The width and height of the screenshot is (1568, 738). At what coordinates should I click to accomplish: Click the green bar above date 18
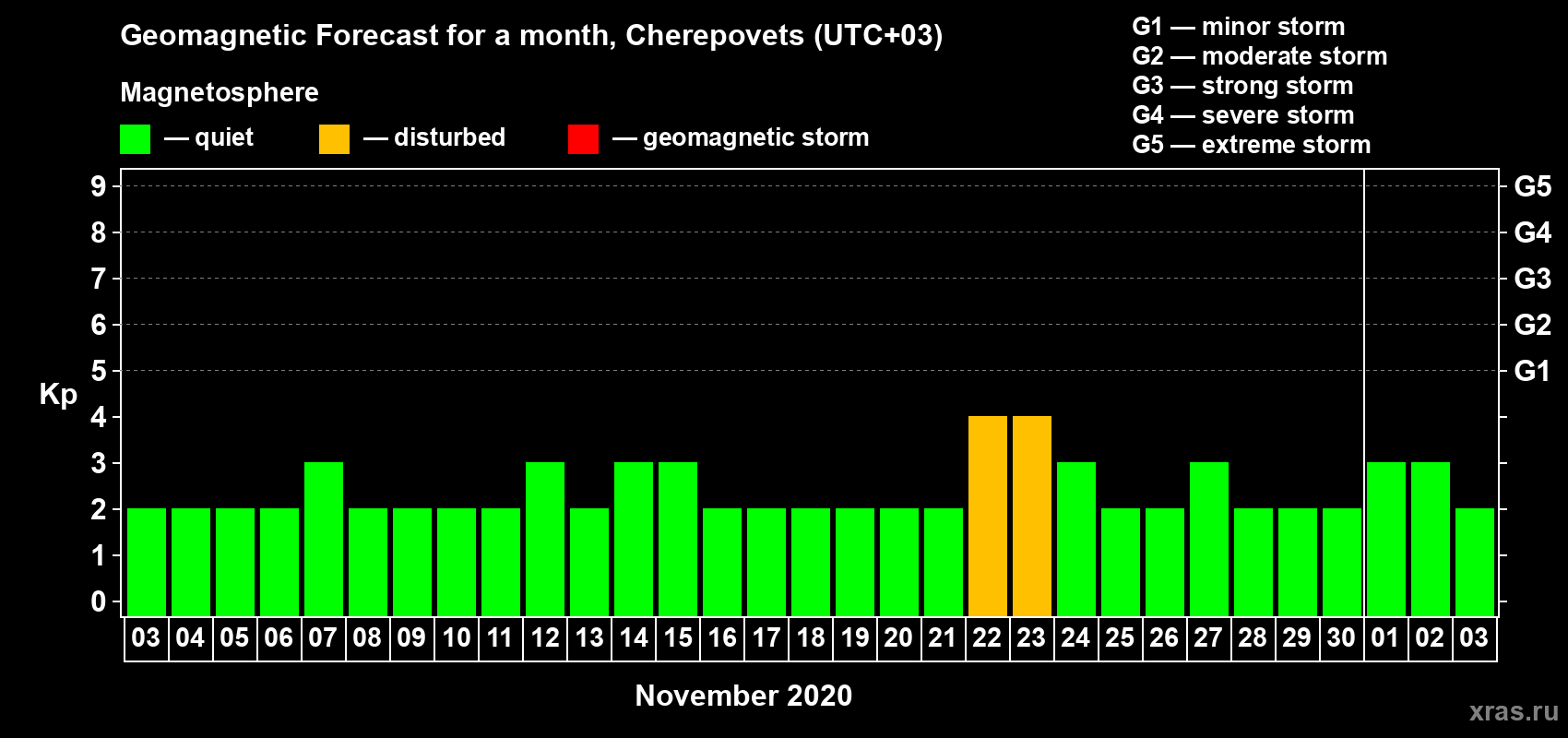point(811,562)
